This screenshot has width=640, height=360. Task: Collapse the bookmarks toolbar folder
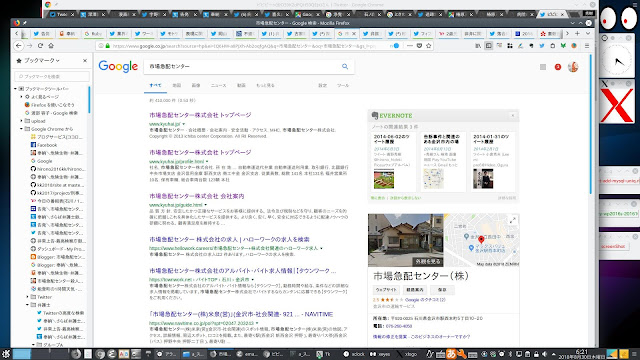(16, 89)
